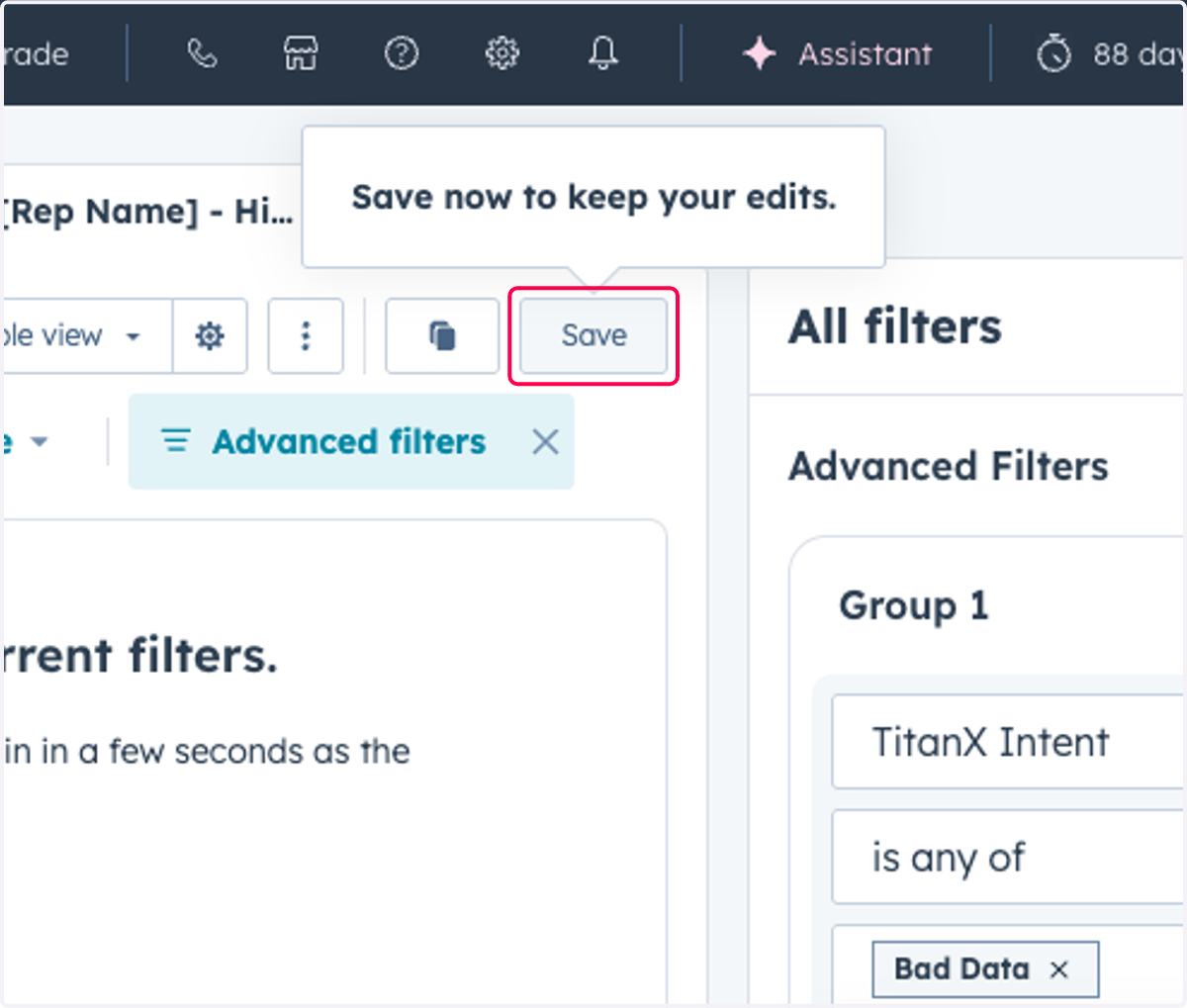The image size is (1187, 1008).
Task: Toggle the Advanced filters panel
Action: click(324, 441)
